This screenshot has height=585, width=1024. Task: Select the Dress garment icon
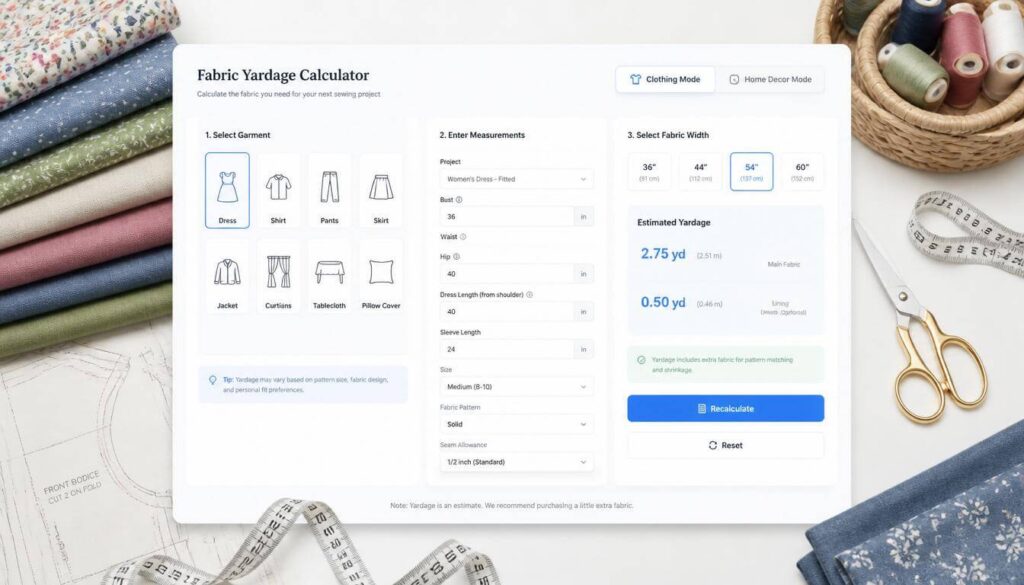(227, 190)
